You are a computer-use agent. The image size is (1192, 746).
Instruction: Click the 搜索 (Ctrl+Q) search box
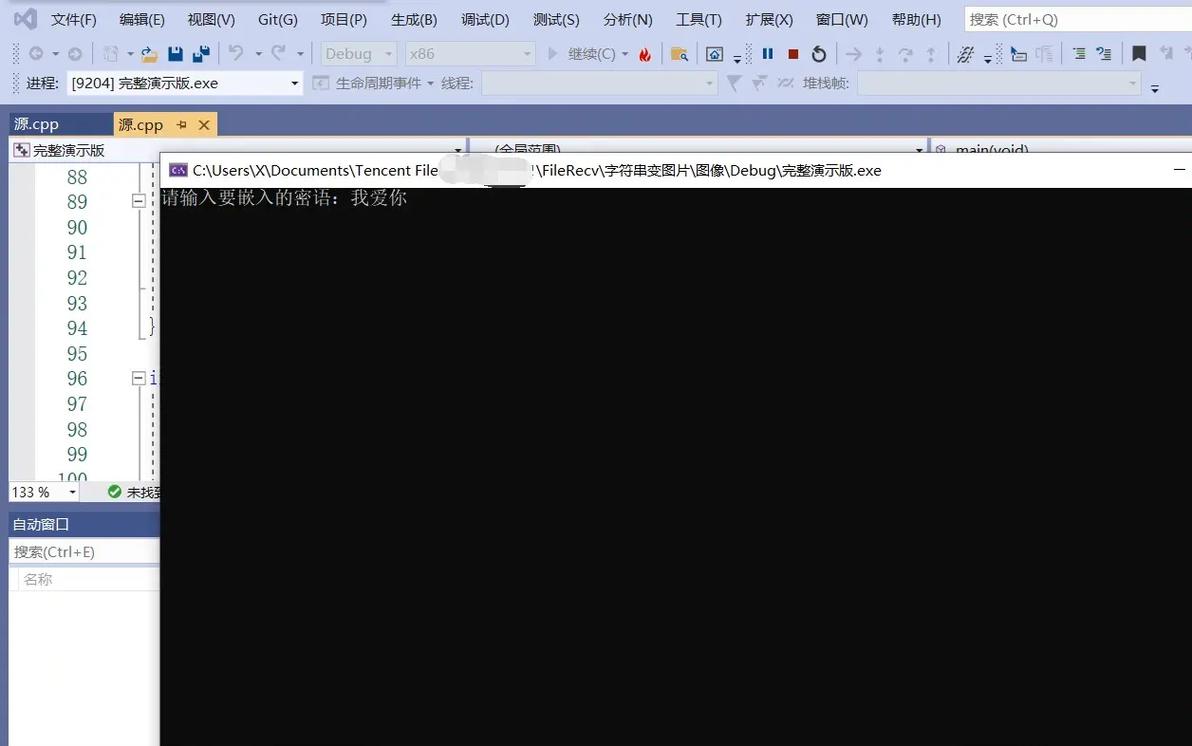[1078, 20]
